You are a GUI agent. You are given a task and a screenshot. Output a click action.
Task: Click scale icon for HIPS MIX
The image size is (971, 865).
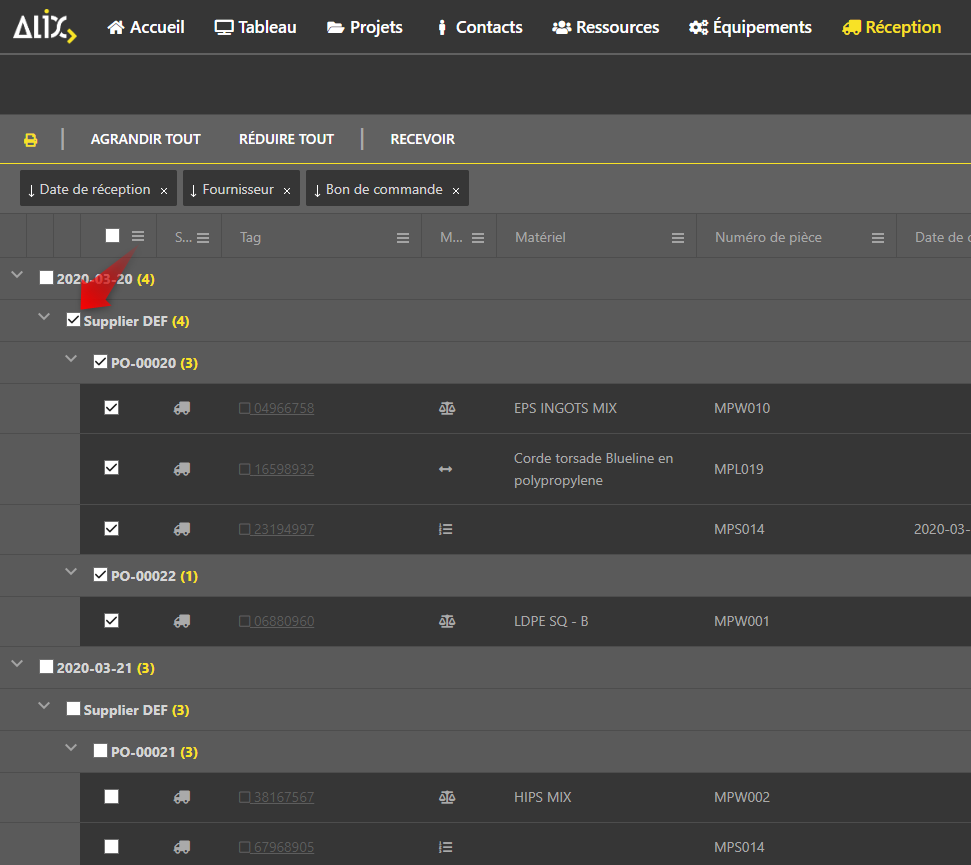pyautogui.click(x=447, y=798)
